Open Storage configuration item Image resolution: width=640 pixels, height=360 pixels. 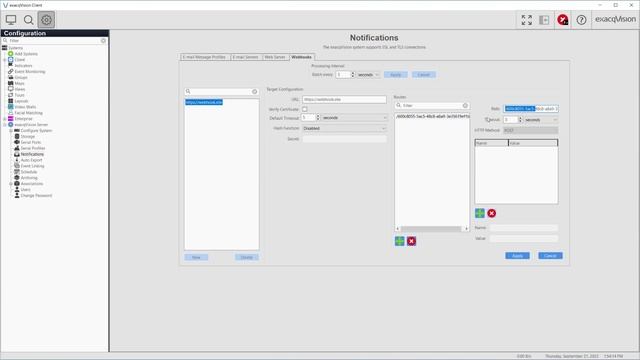pos(27,136)
